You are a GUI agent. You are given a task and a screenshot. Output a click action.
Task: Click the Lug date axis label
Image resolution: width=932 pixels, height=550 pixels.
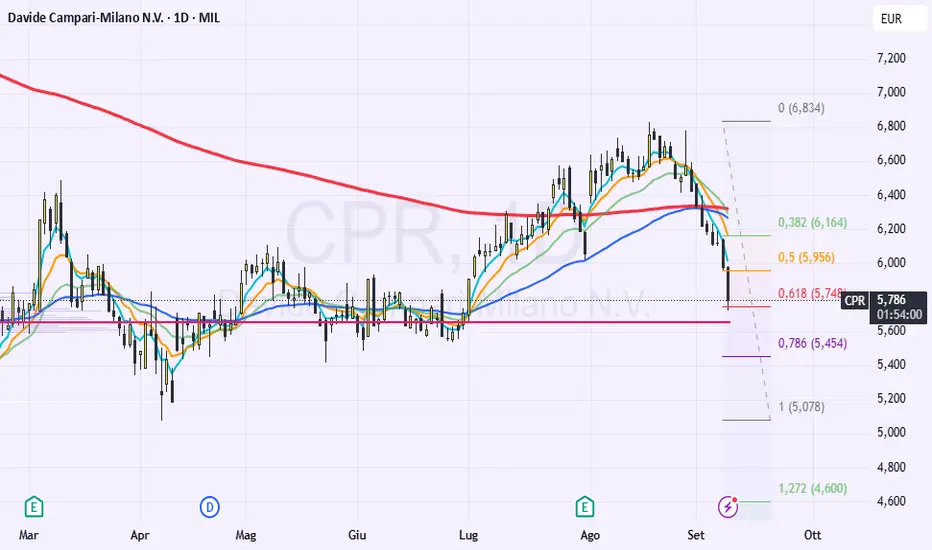pos(468,535)
